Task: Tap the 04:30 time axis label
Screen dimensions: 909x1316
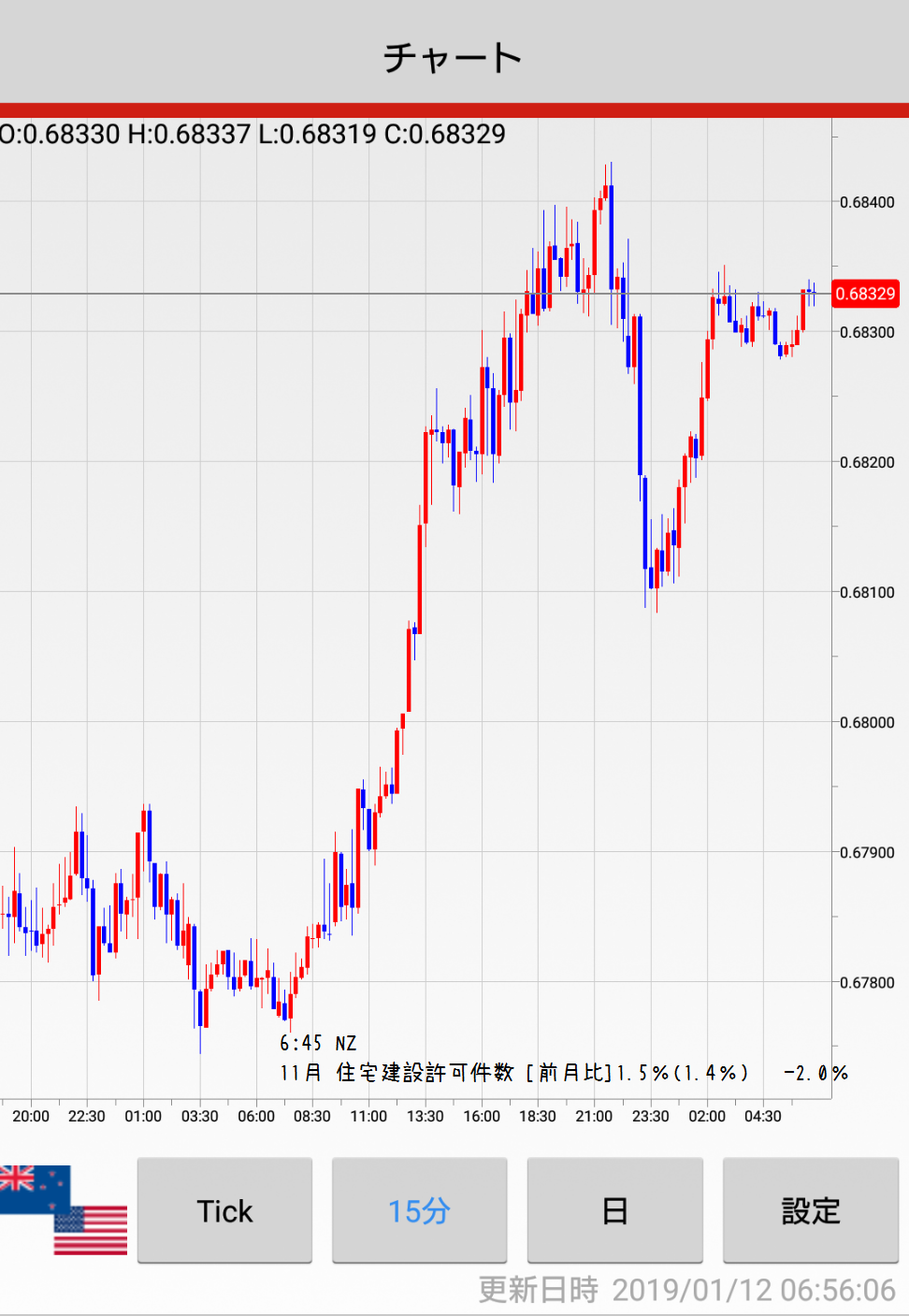Action: [762, 1116]
